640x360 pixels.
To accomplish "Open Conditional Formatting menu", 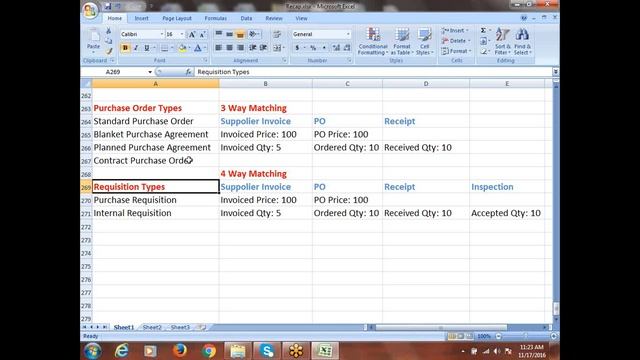I will [373, 41].
